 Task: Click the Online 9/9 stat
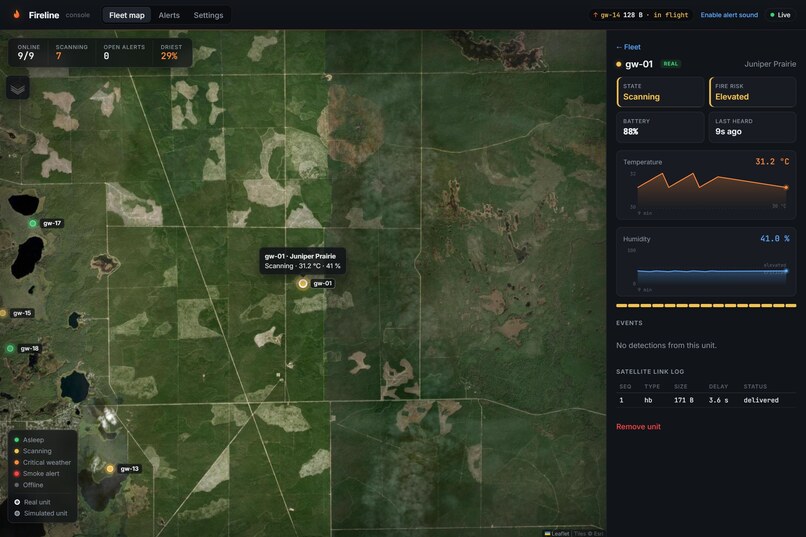click(x=28, y=52)
